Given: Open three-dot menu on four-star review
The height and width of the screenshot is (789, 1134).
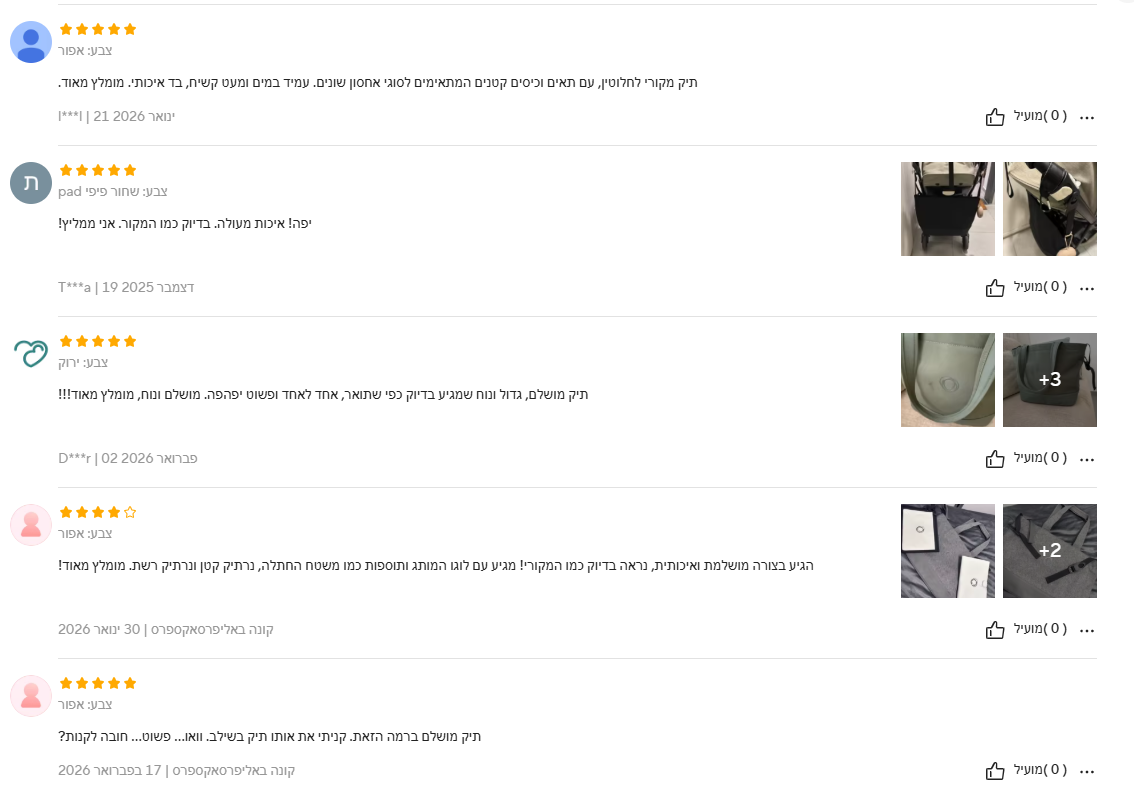Looking at the screenshot, I should click(1087, 631).
